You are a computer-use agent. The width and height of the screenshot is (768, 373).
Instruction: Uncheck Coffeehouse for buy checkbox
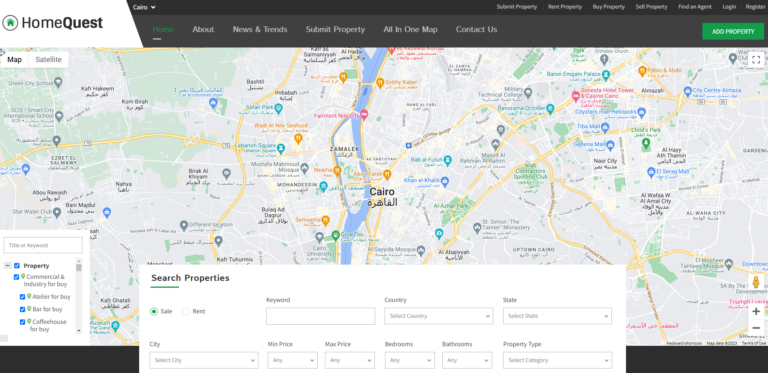23,322
